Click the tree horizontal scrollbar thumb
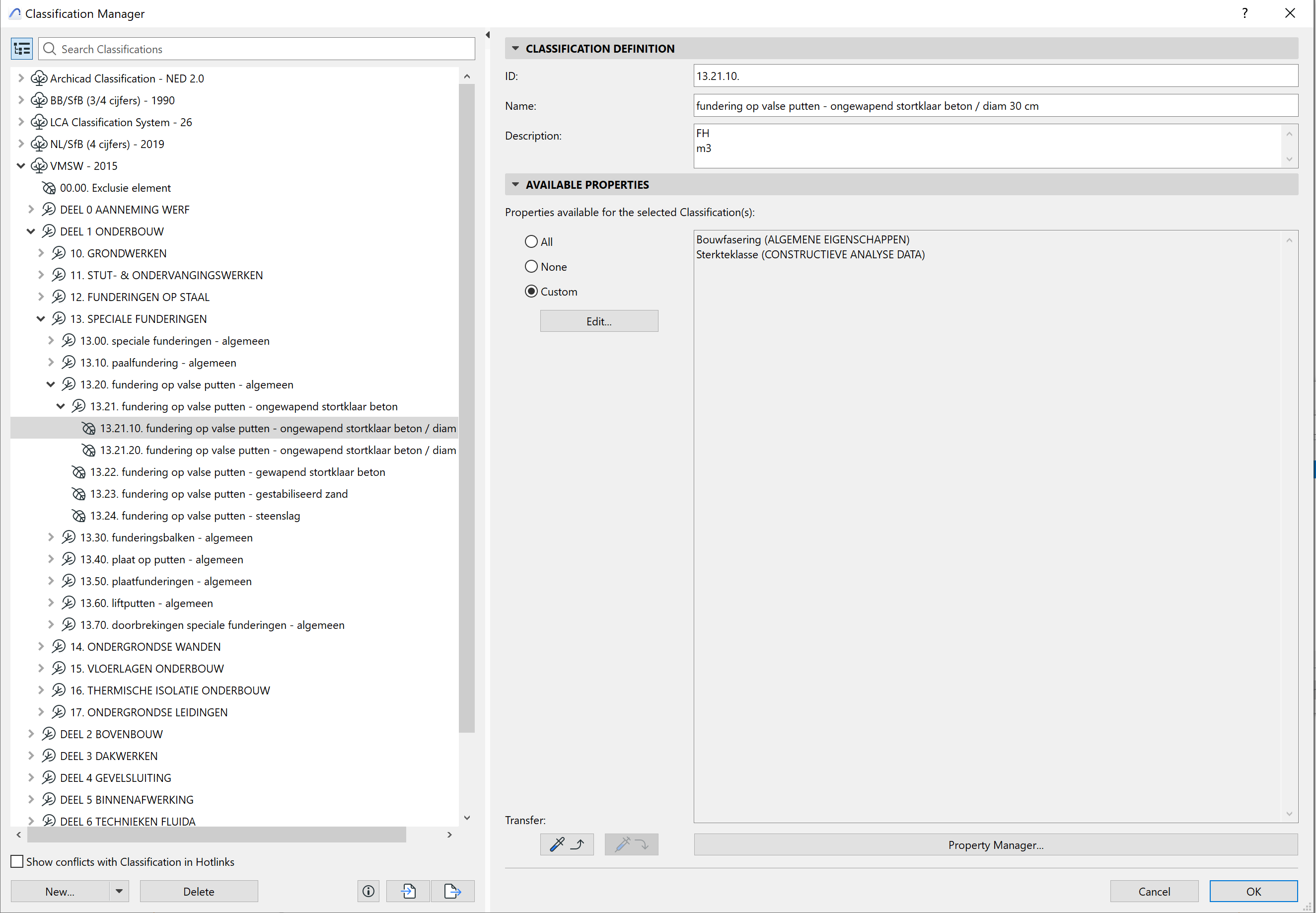This screenshot has height=913, width=1316. [x=217, y=835]
